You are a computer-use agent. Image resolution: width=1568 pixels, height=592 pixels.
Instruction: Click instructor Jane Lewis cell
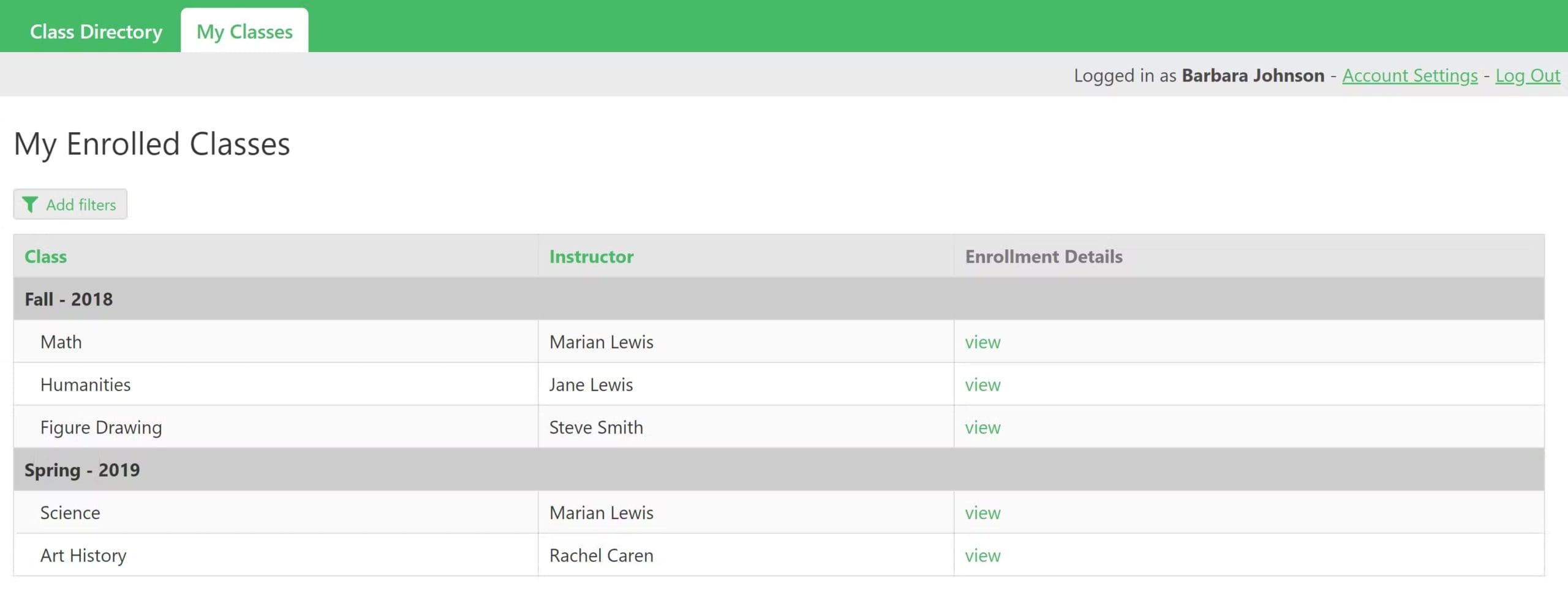click(591, 385)
